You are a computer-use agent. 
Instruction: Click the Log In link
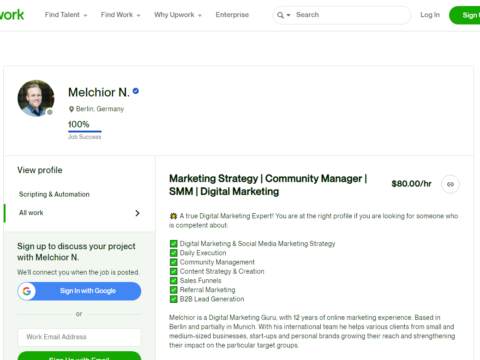coord(430,15)
